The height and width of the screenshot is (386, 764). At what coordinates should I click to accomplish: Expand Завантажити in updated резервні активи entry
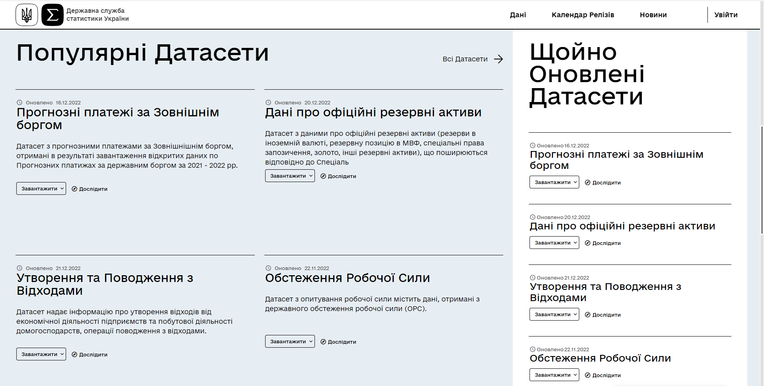click(554, 243)
